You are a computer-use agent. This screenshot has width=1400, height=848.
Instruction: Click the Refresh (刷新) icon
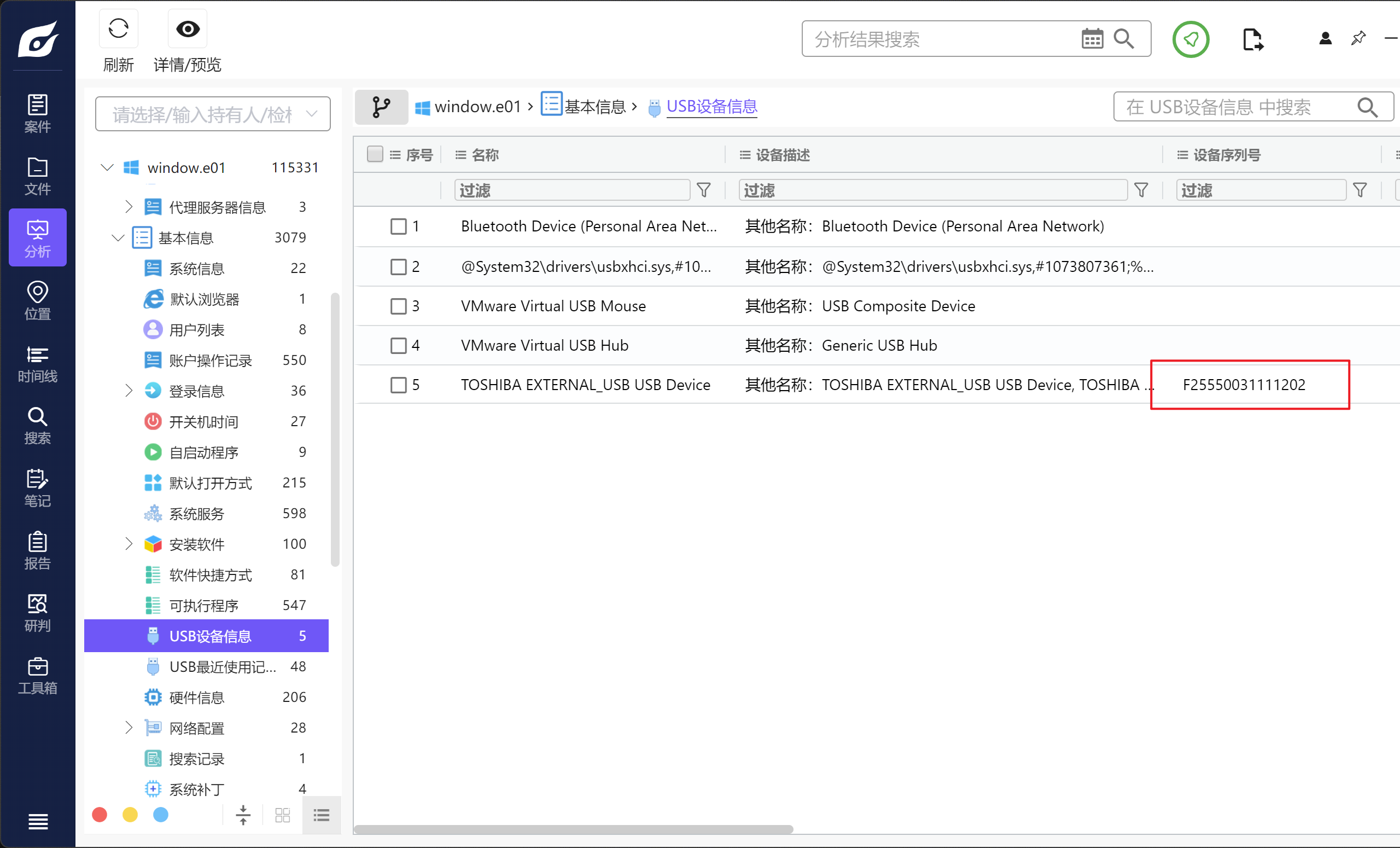(118, 28)
